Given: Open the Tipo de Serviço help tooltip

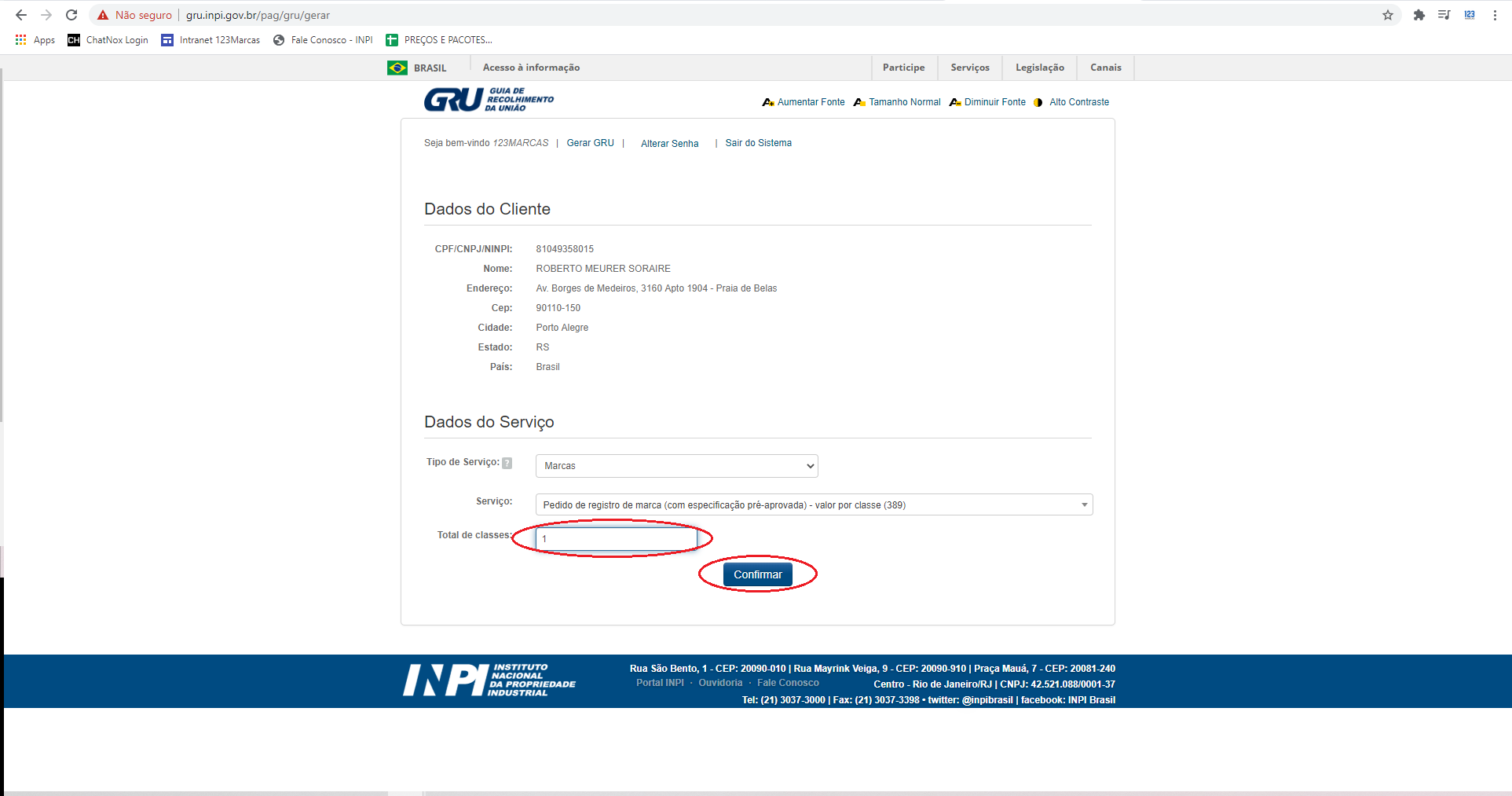Looking at the screenshot, I should point(507,463).
